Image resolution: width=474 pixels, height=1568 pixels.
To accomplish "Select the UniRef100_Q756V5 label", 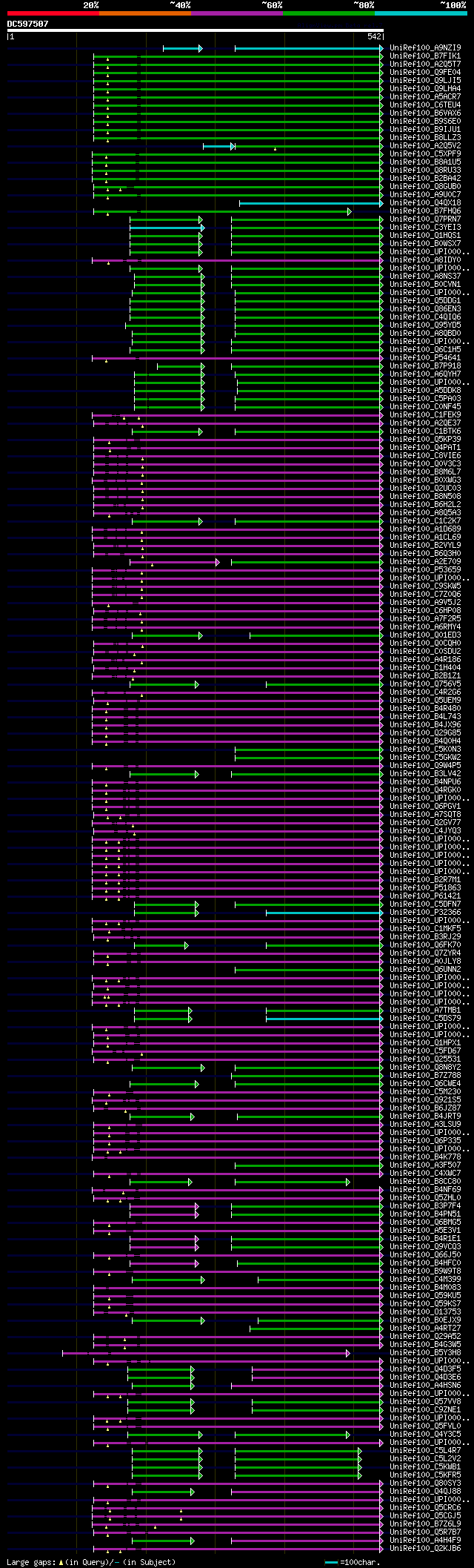I will pyautogui.click(x=425, y=684).
